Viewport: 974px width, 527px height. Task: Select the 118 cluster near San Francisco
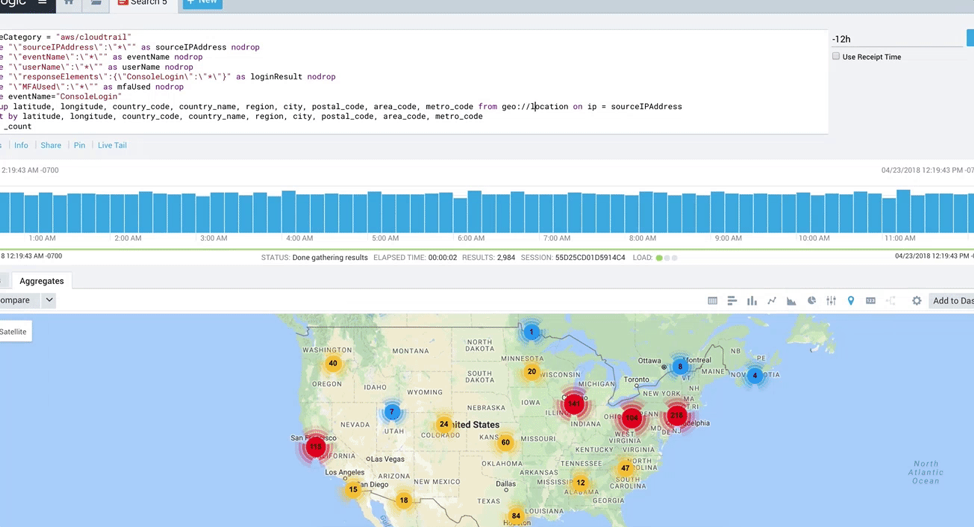click(x=316, y=446)
